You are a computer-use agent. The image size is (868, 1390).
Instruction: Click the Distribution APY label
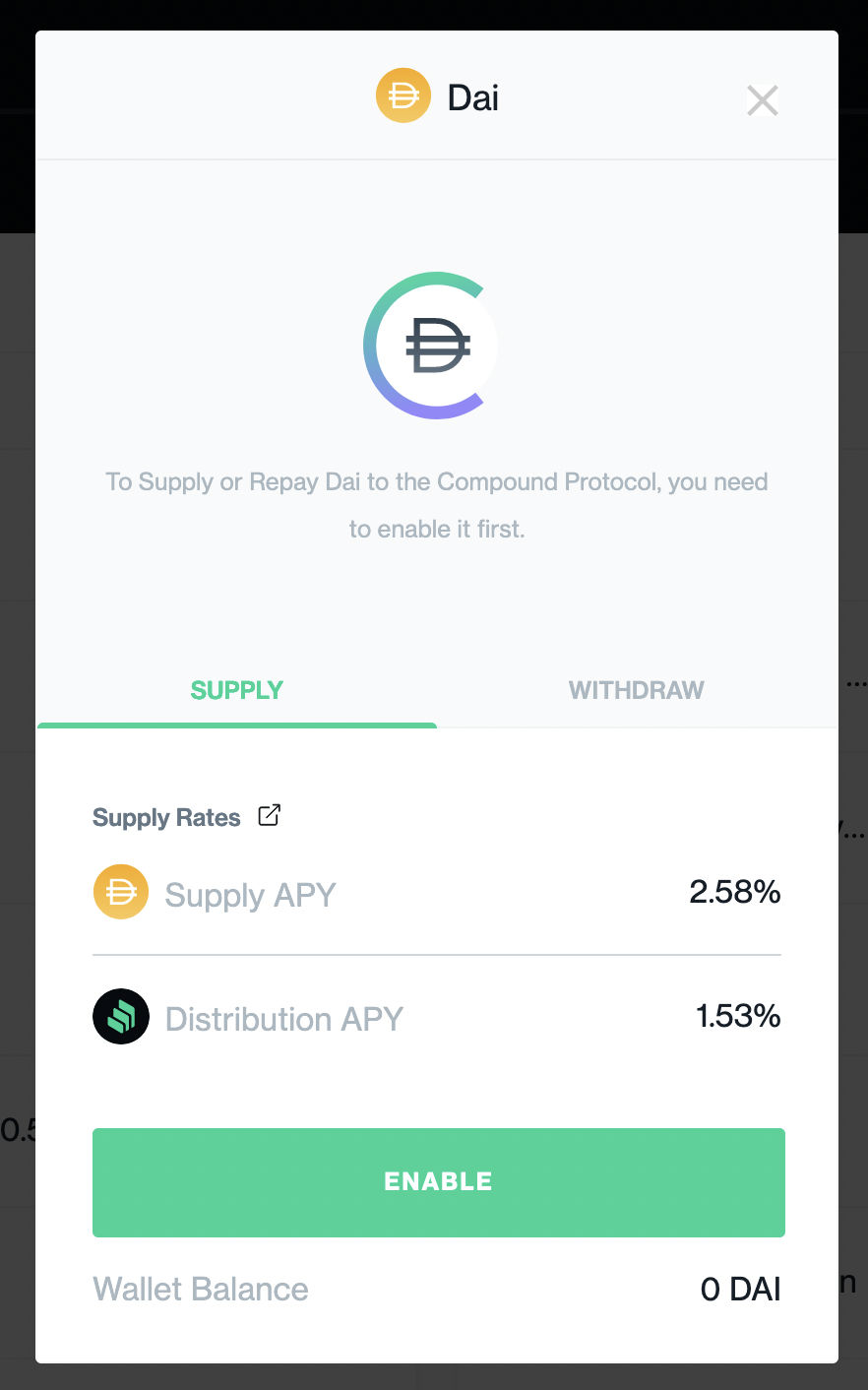pyautogui.click(x=284, y=1019)
